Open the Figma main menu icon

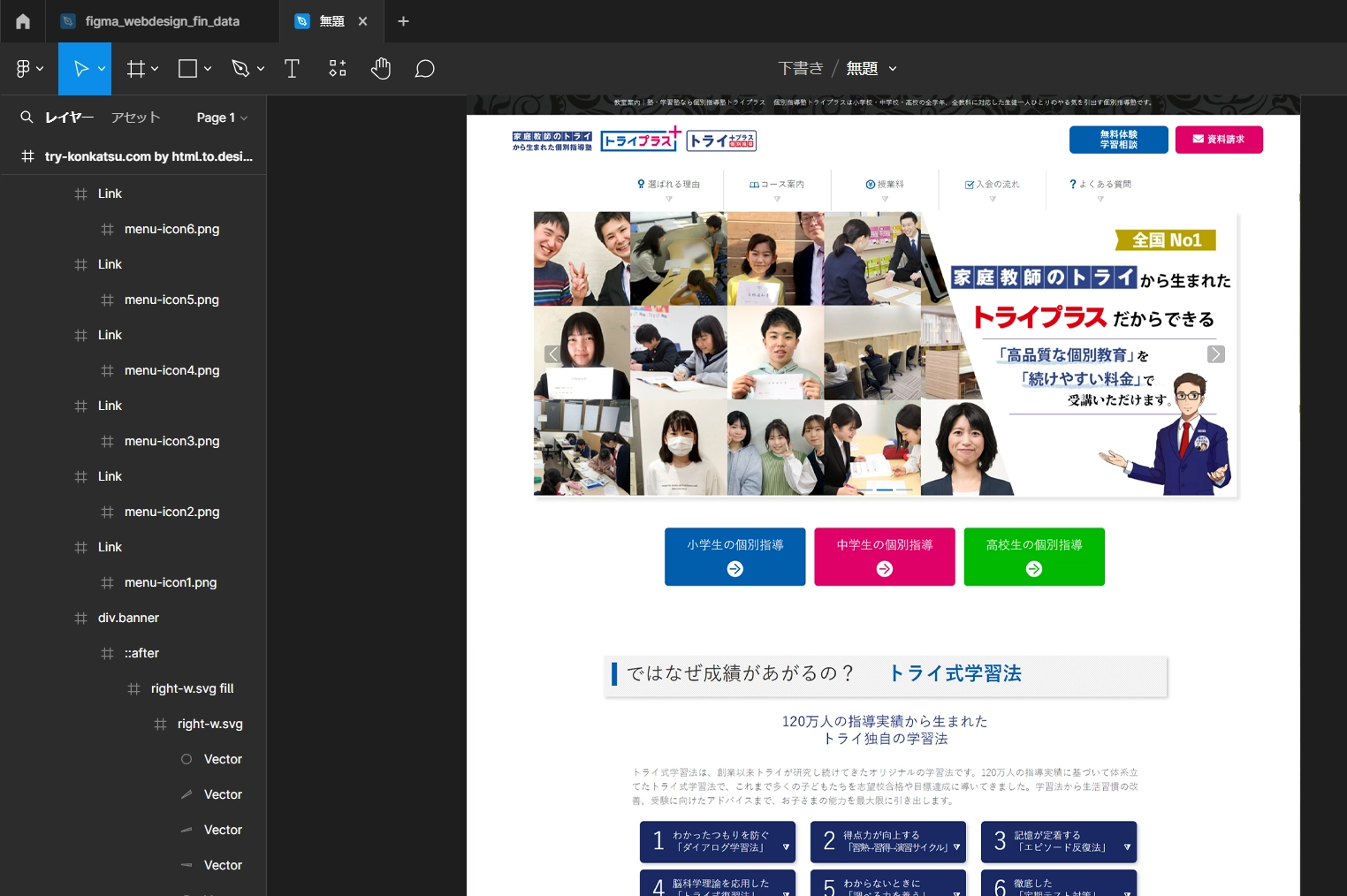pos(23,68)
